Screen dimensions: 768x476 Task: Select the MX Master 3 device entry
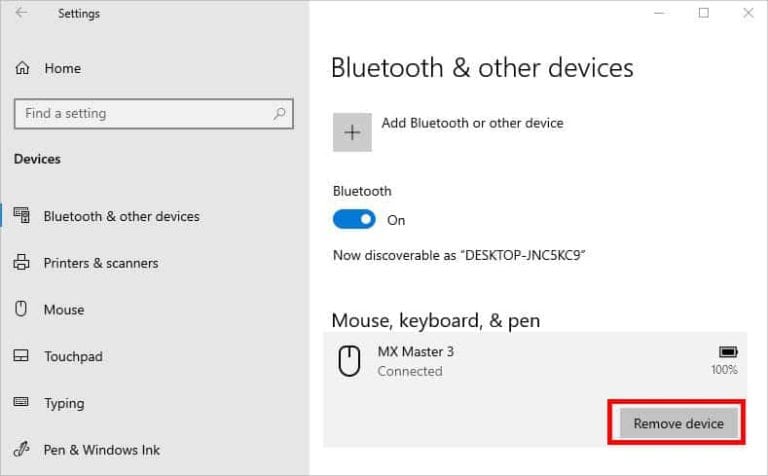click(x=500, y=361)
